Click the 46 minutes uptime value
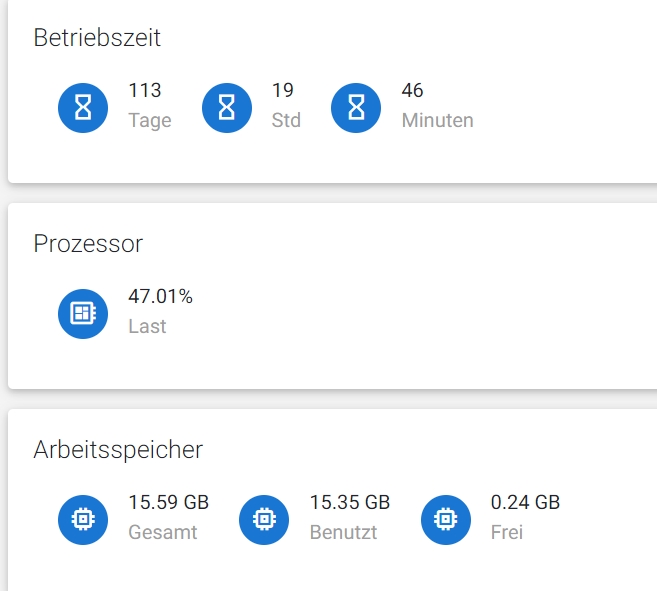Image resolution: width=657 pixels, height=591 pixels. (413, 91)
